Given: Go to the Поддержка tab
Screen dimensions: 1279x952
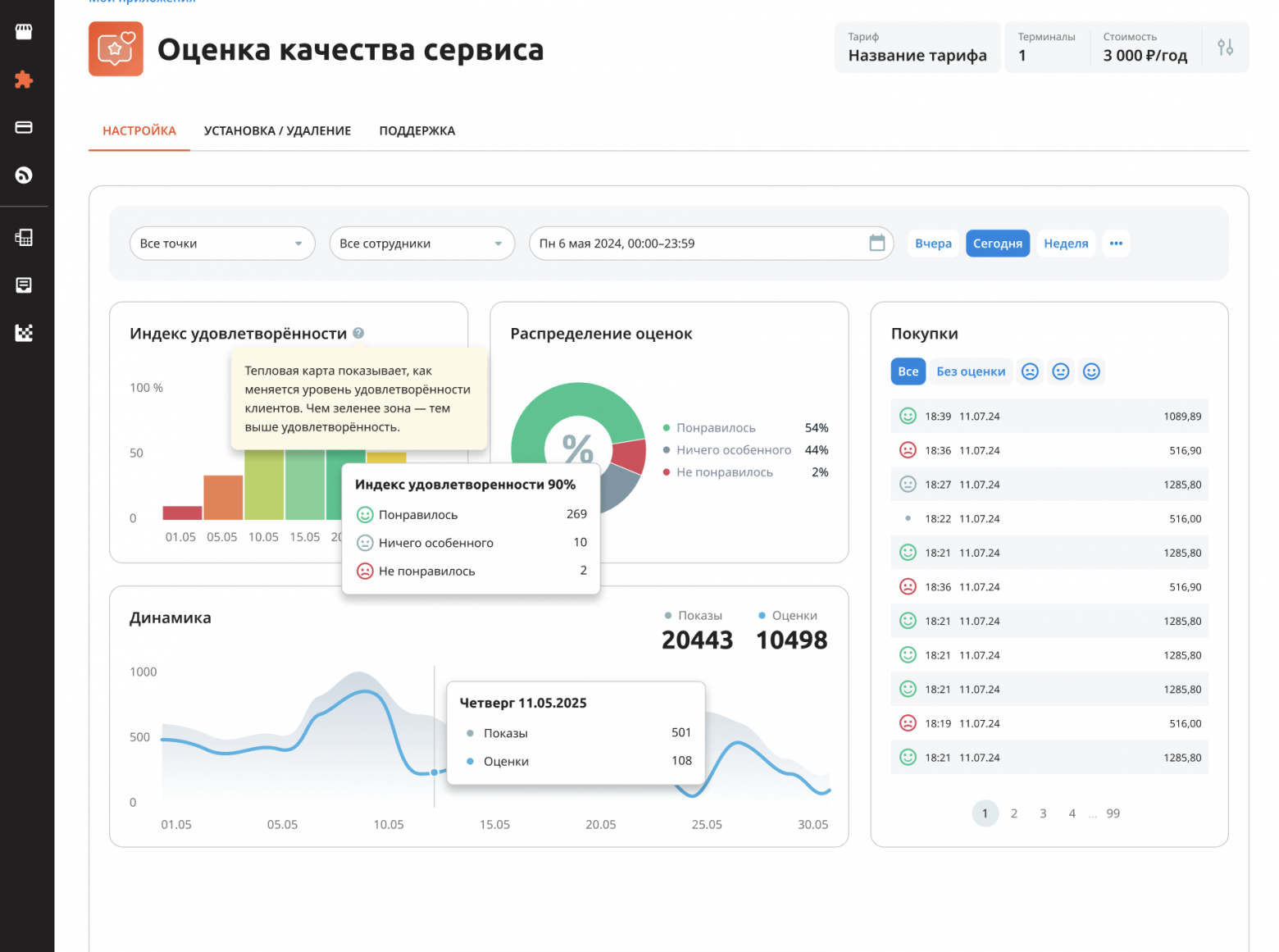Looking at the screenshot, I should 416,131.
